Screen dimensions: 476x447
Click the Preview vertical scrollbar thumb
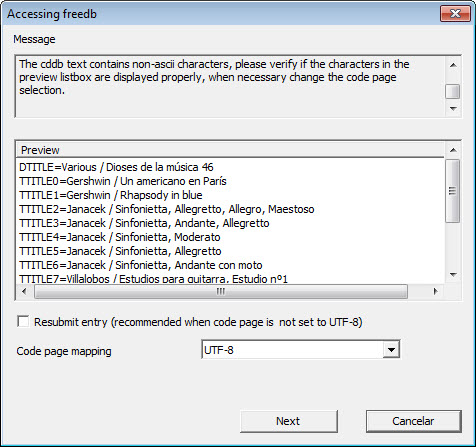point(452,191)
